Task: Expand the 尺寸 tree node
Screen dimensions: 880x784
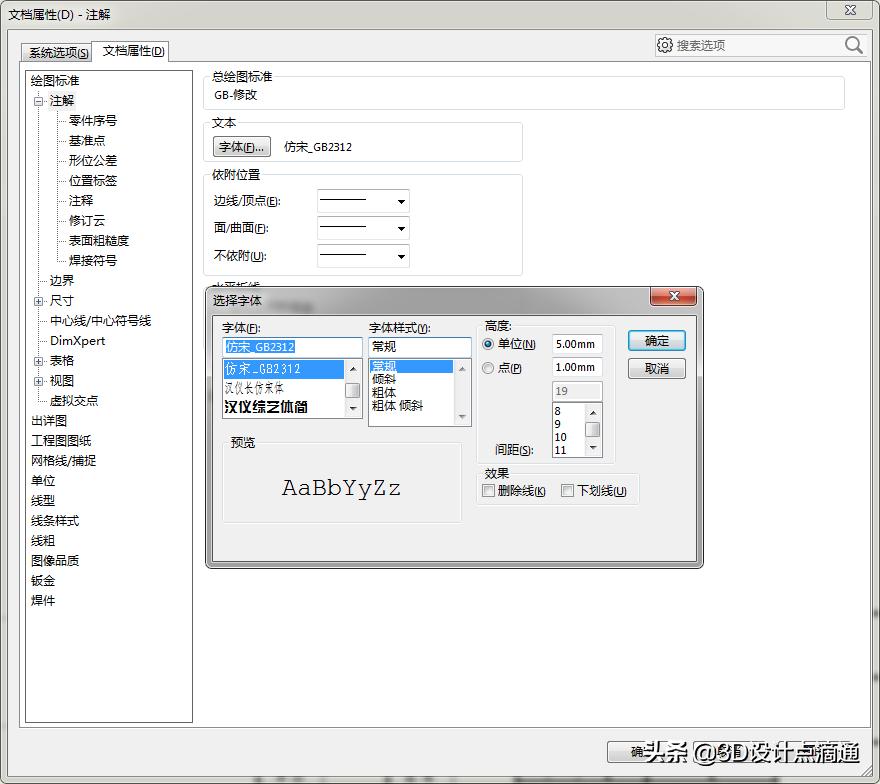Action: click(x=37, y=300)
